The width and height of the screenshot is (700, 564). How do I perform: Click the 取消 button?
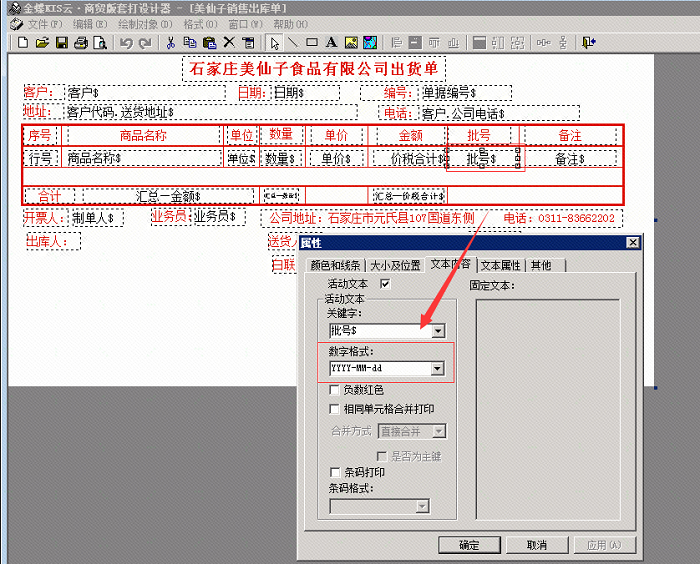pos(537,545)
